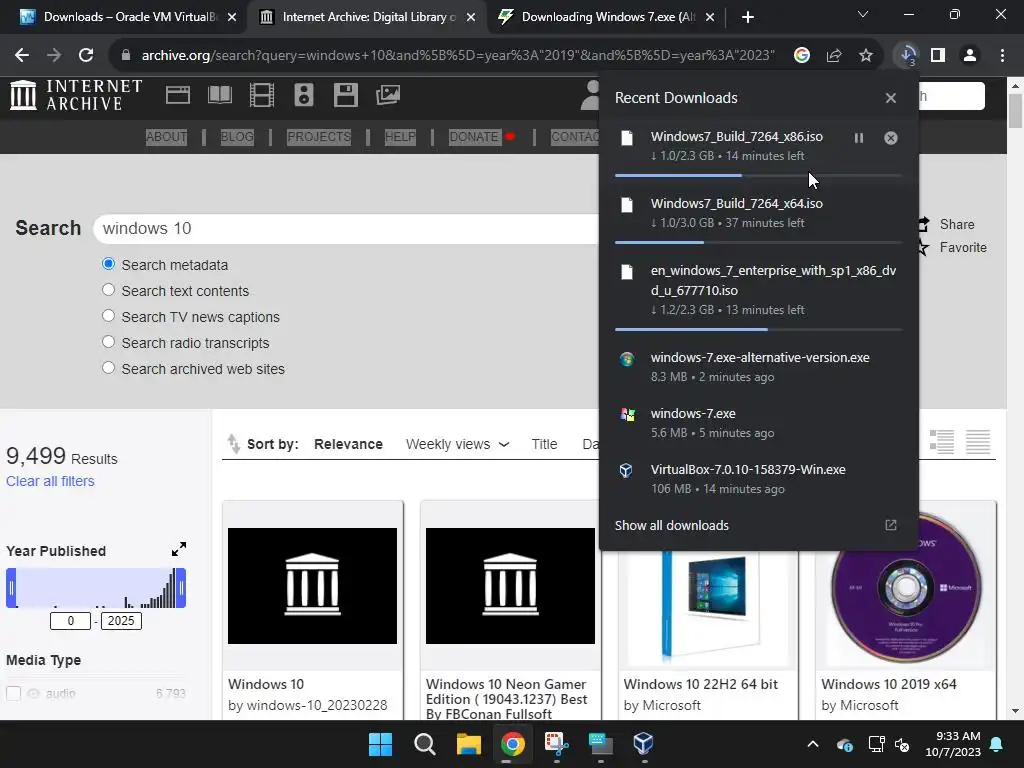View site information lock icon
Viewport: 1024px width, 768px height.
[126, 56]
